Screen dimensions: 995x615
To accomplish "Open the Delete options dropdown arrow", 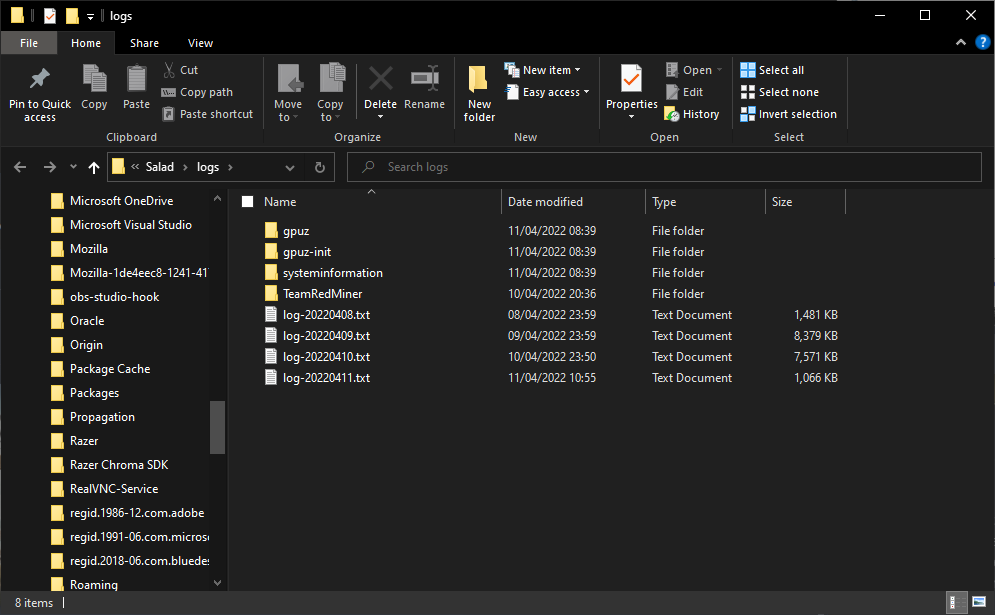I will coord(381,117).
